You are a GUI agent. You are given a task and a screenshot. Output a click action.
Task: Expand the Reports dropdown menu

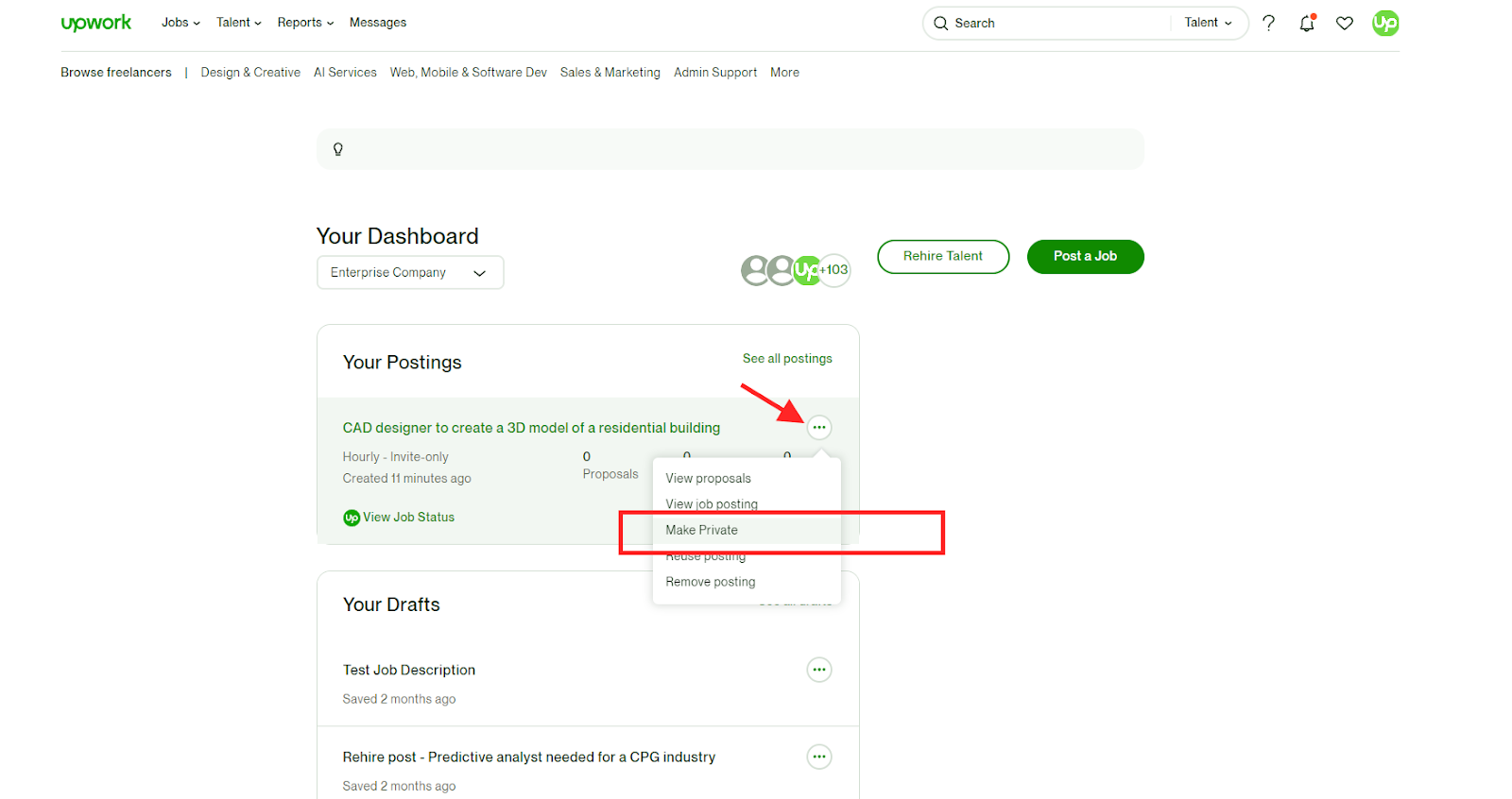click(x=305, y=23)
